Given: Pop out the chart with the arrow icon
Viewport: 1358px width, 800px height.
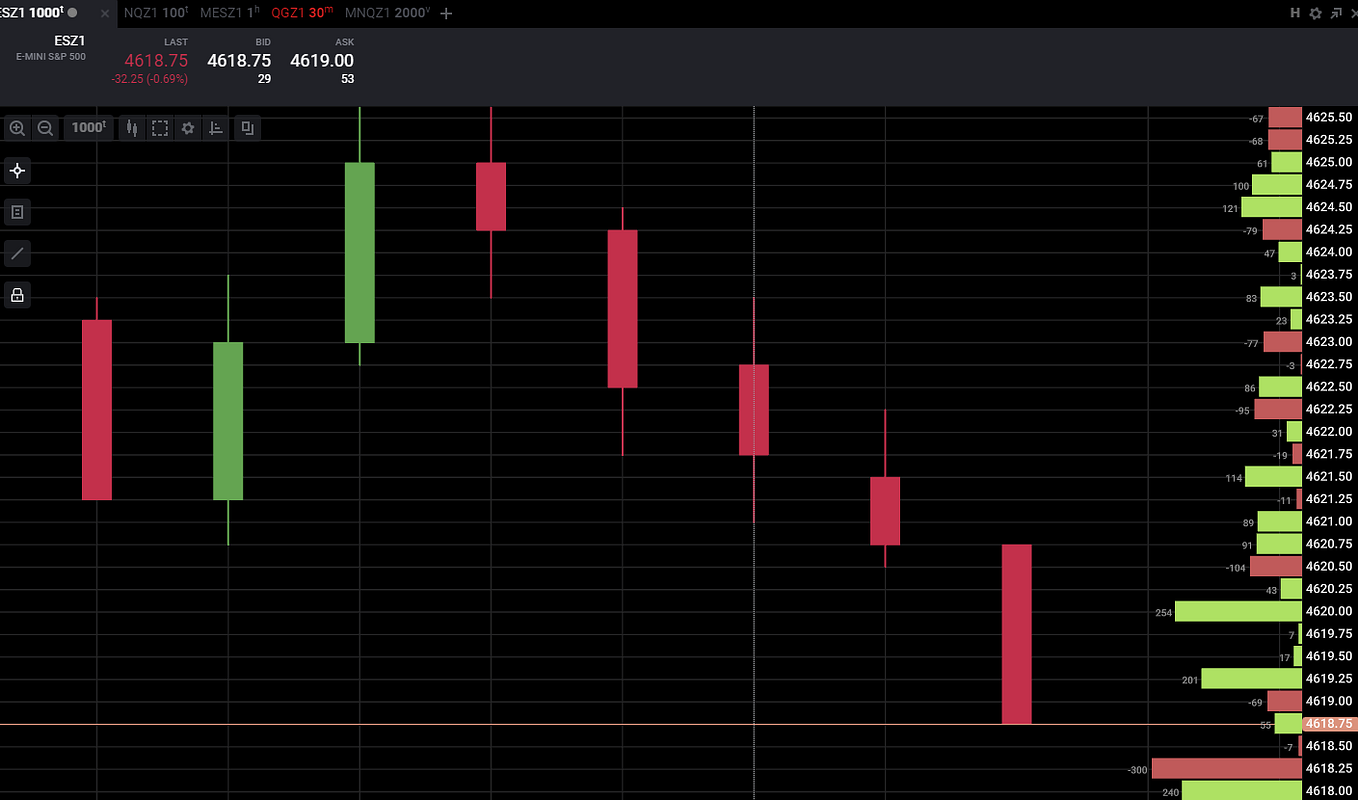Looking at the screenshot, I should (1336, 14).
